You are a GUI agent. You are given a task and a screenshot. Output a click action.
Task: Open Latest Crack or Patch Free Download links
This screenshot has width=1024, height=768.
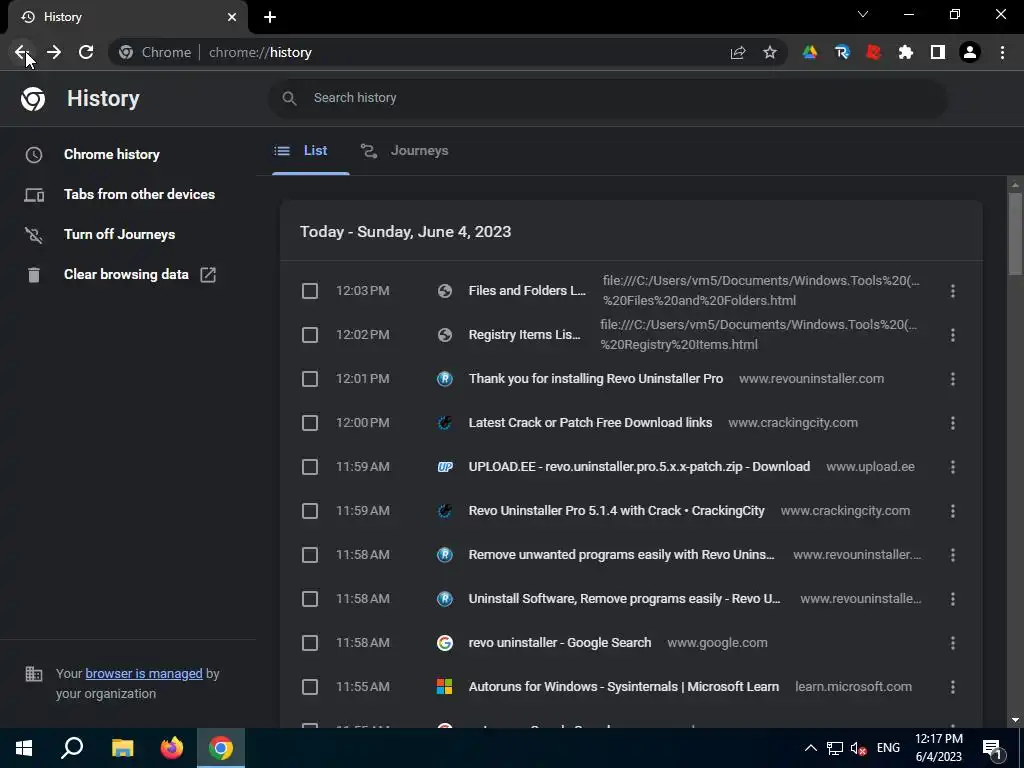point(590,423)
